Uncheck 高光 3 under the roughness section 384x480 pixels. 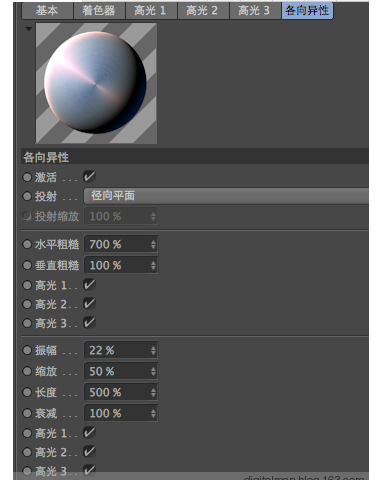[89, 323]
